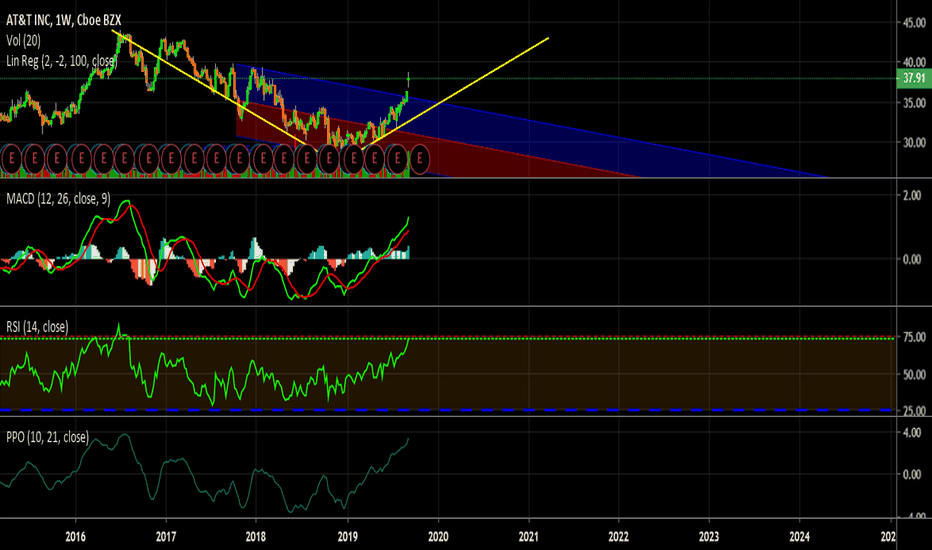Select the dark green PPO line

click(204, 473)
